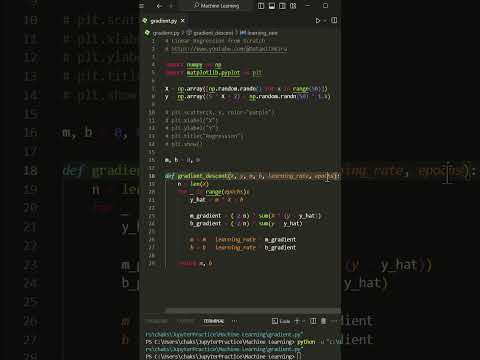Split the editor to the right
This screenshot has height=360, width=480.
point(334,21)
